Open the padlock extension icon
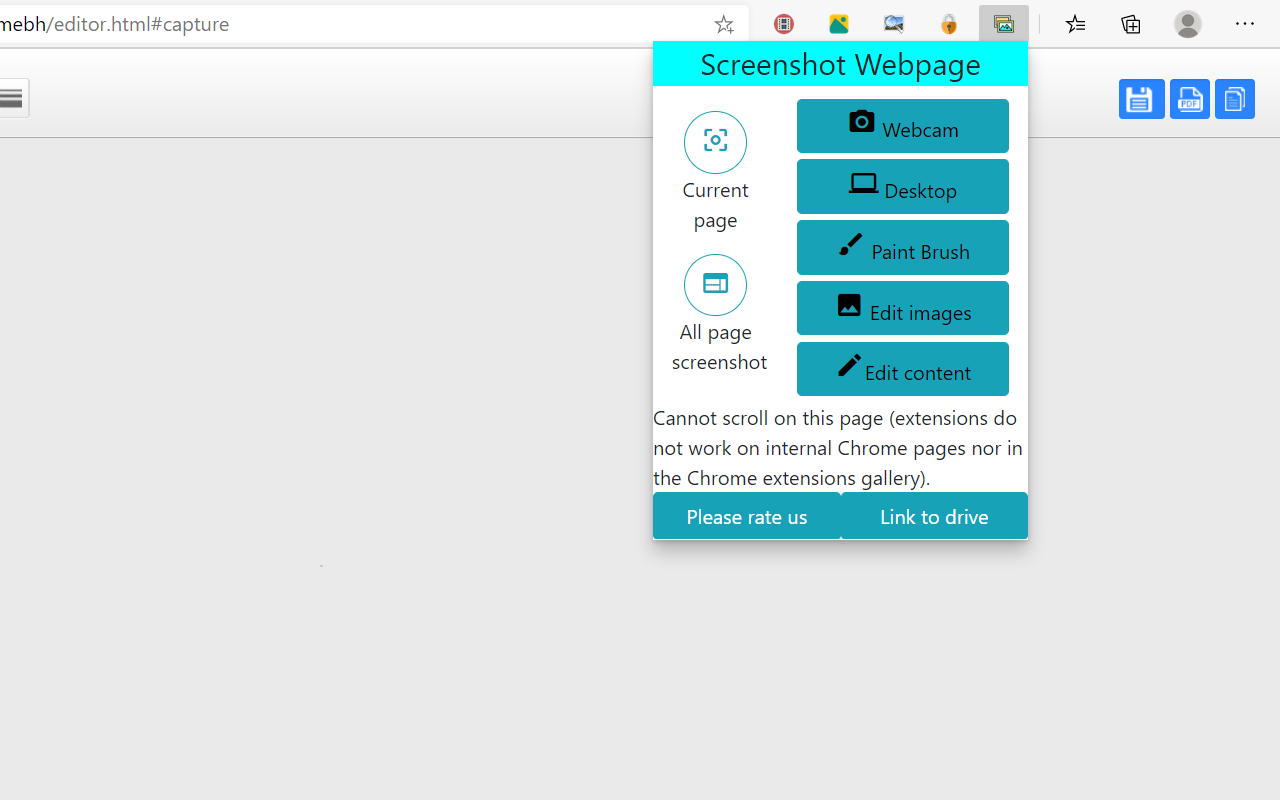Screen dimensions: 1280x800 [x=949, y=24]
